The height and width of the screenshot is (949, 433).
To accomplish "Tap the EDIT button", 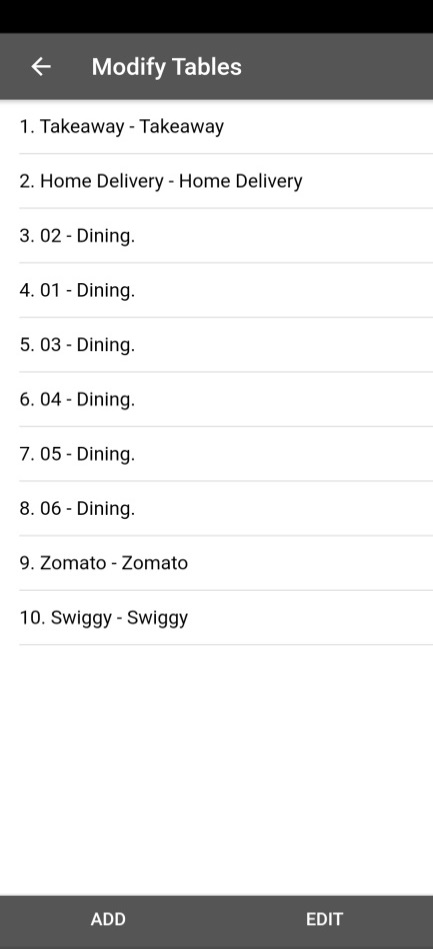I will [325, 919].
